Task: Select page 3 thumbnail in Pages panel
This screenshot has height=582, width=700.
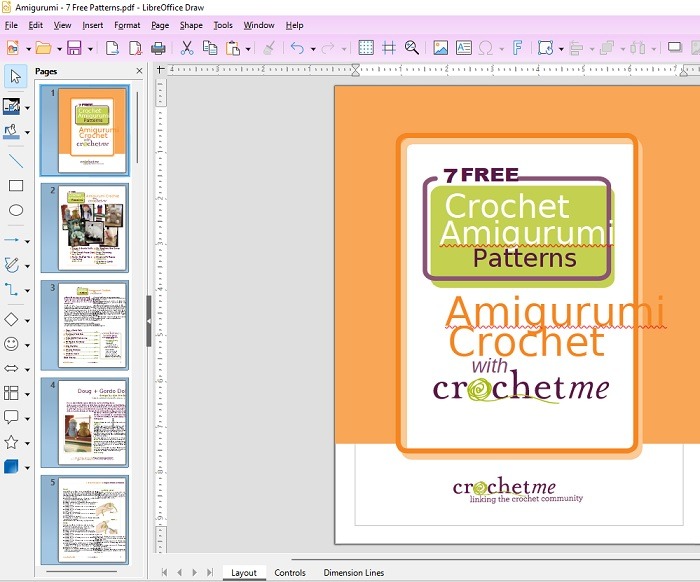Action: pyautogui.click(x=84, y=325)
